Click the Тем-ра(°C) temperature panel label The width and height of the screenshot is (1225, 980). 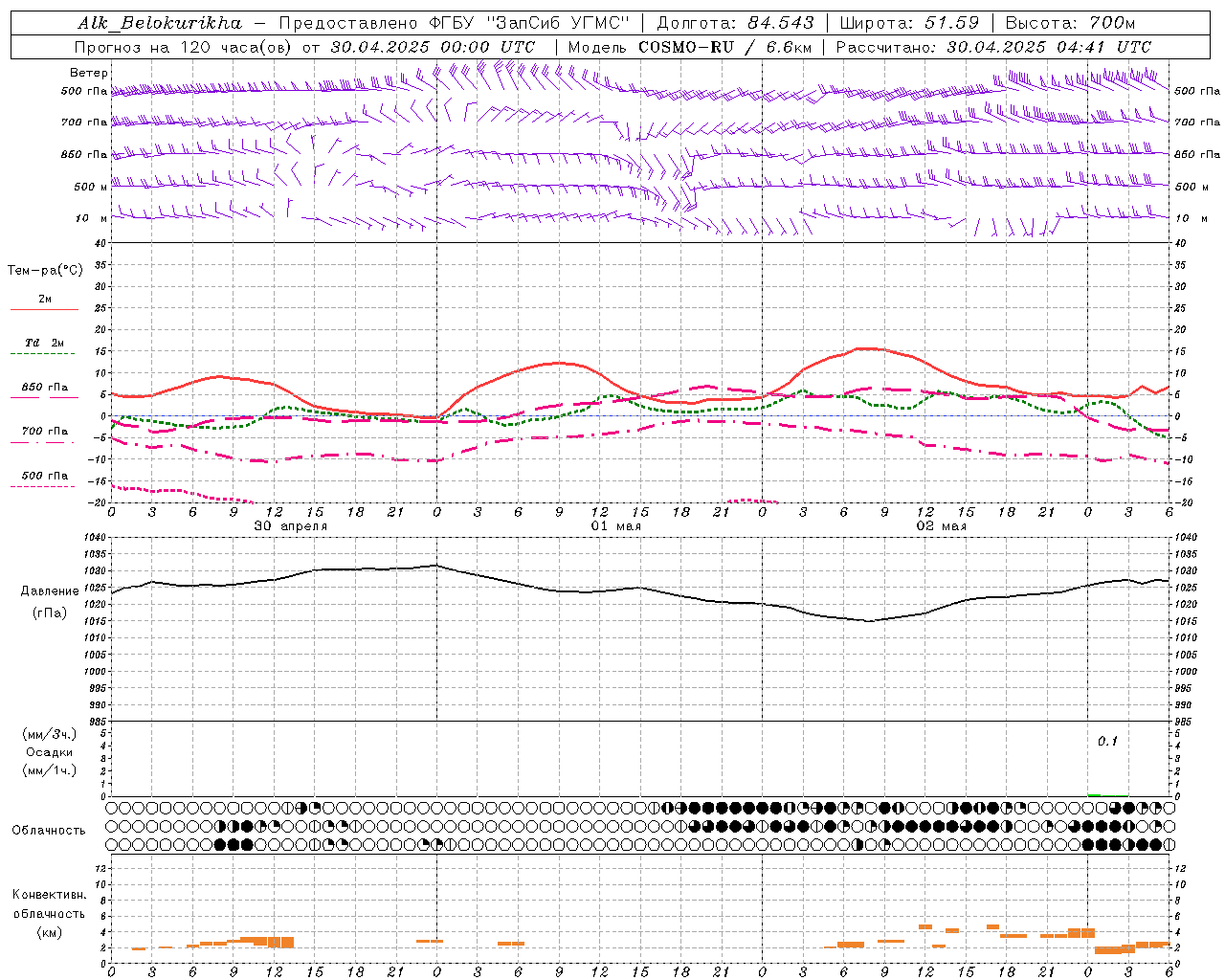pos(45,271)
